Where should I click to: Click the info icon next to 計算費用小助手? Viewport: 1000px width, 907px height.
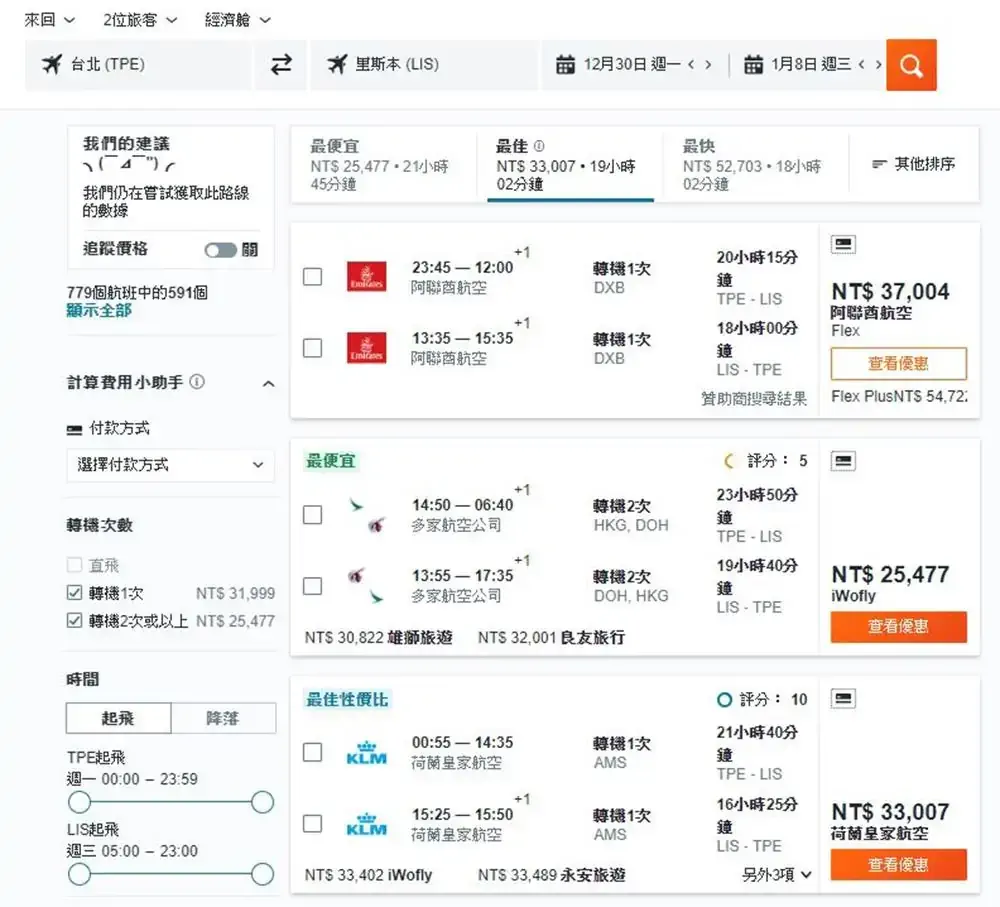coord(198,382)
